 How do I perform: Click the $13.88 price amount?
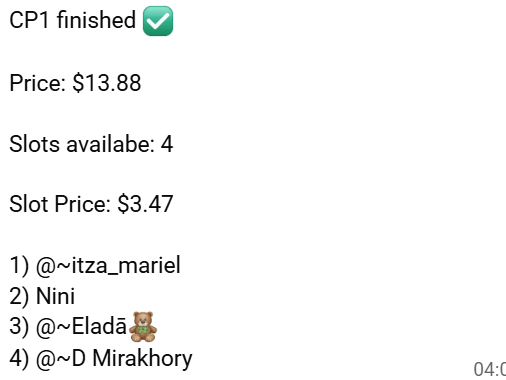(107, 83)
